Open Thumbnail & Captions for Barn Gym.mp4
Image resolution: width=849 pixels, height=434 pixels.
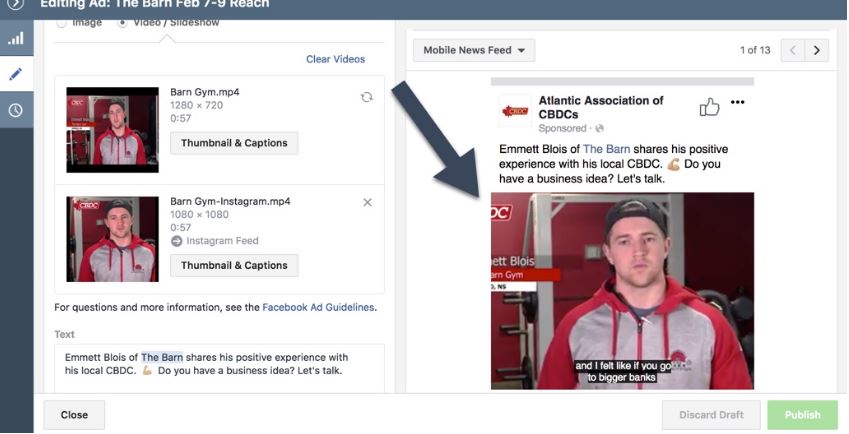[x=234, y=143]
